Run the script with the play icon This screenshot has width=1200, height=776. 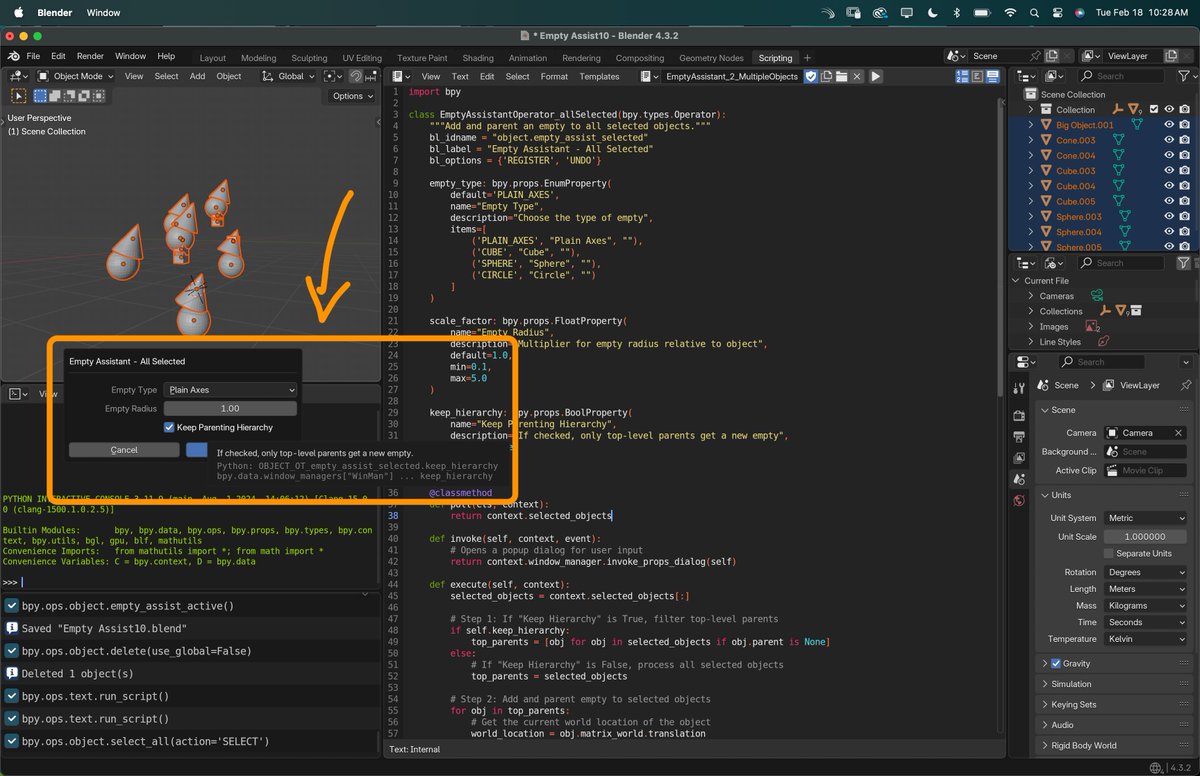[876, 76]
